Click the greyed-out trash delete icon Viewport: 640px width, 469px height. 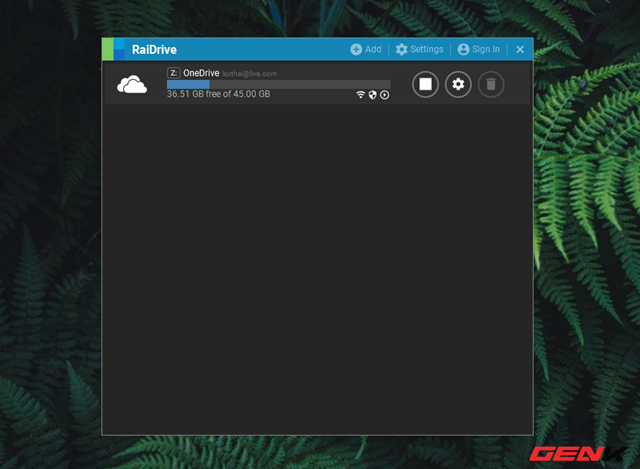(x=490, y=84)
